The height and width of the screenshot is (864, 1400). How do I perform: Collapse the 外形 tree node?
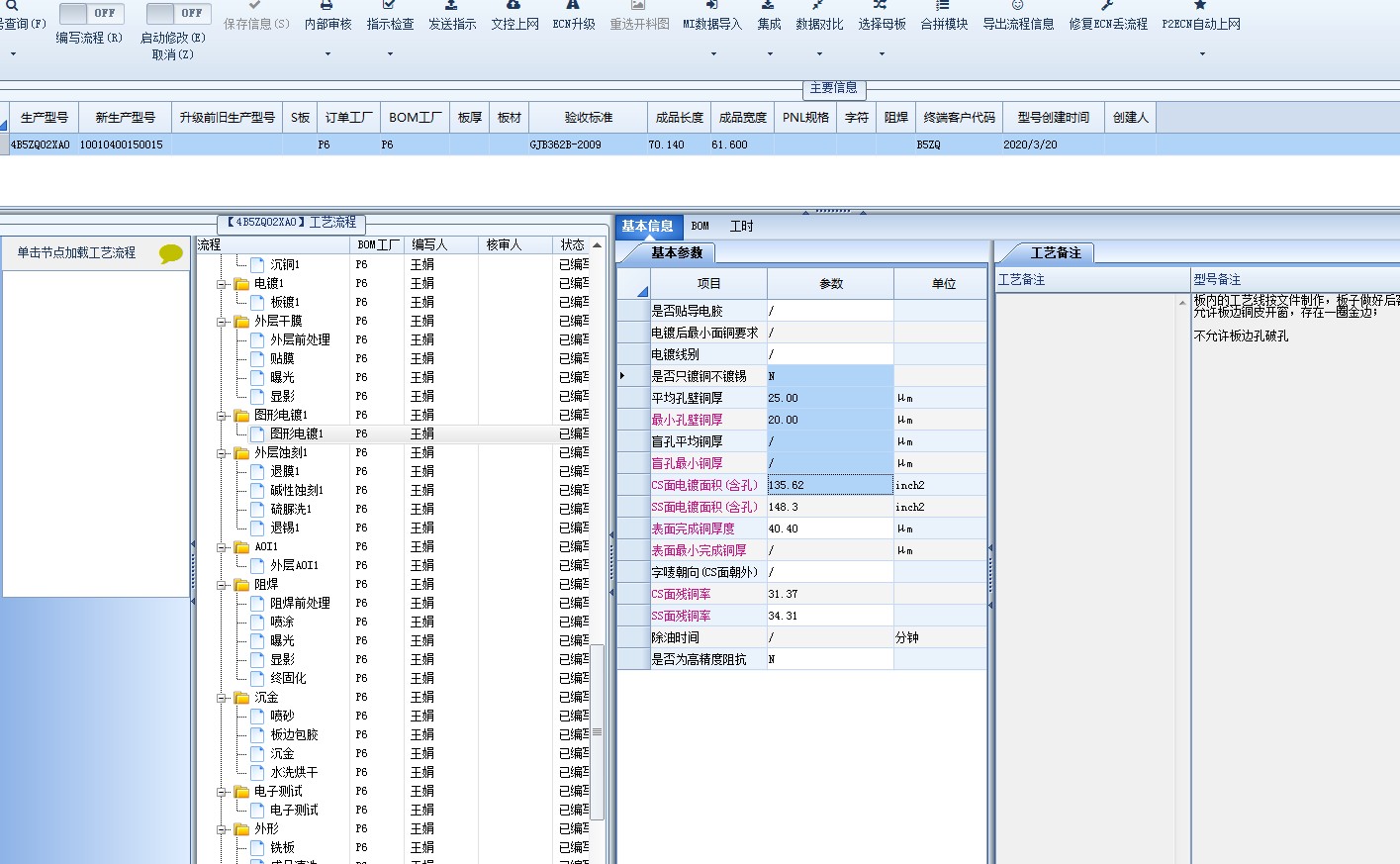(x=223, y=829)
